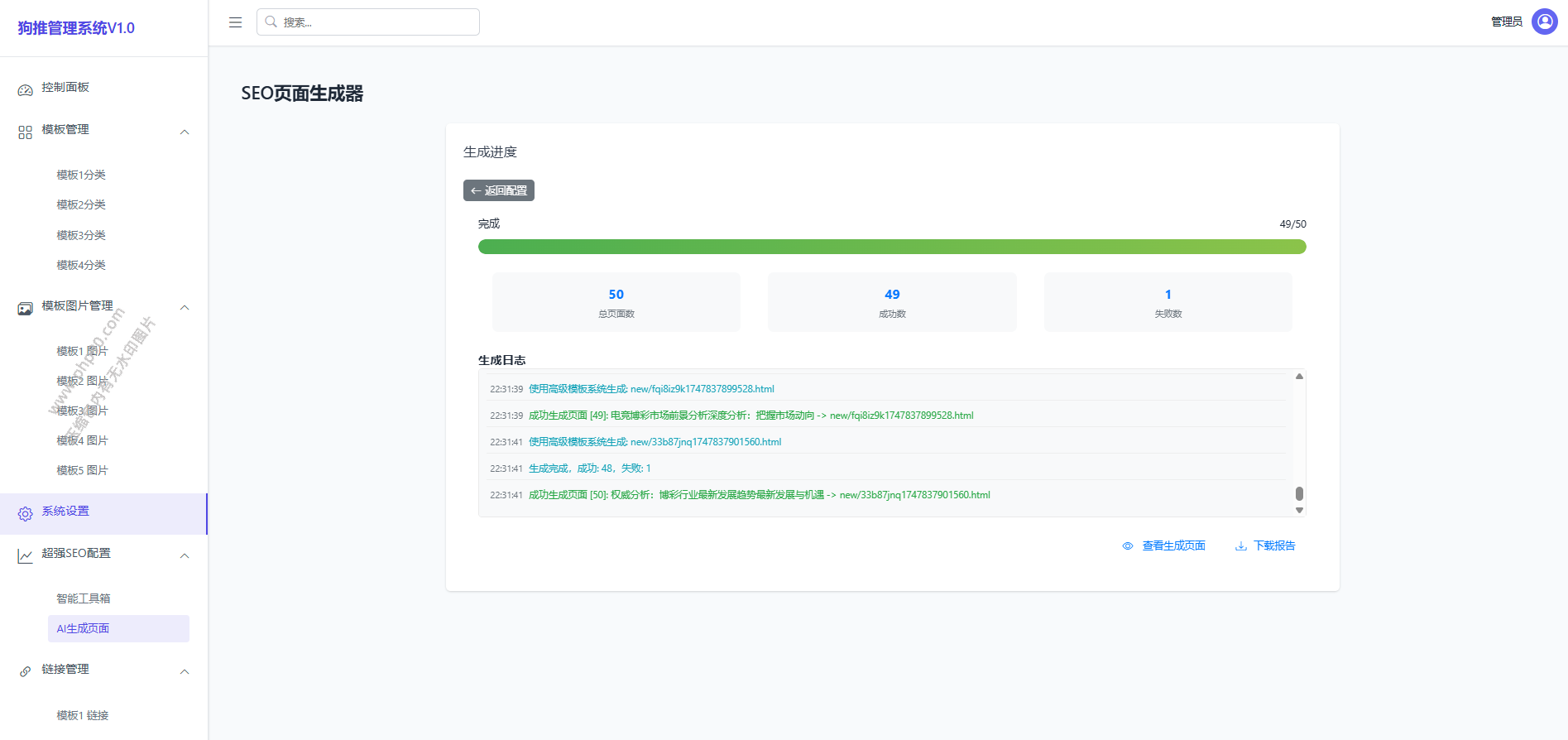Focus the 搜索 search input field
The image size is (1568, 740).
coord(376,22)
